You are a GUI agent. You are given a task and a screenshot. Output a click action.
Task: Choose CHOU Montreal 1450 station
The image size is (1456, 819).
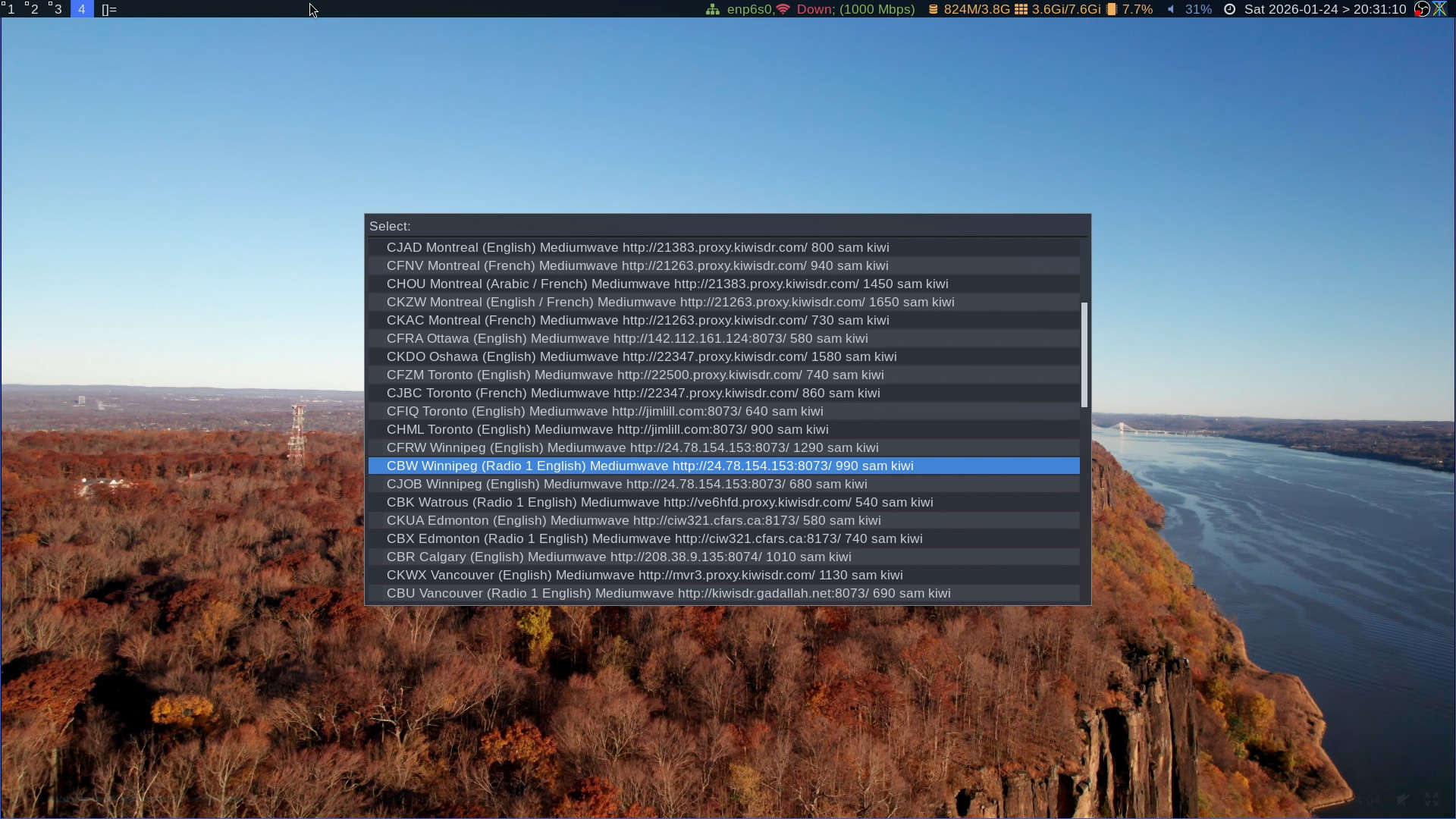(724, 284)
